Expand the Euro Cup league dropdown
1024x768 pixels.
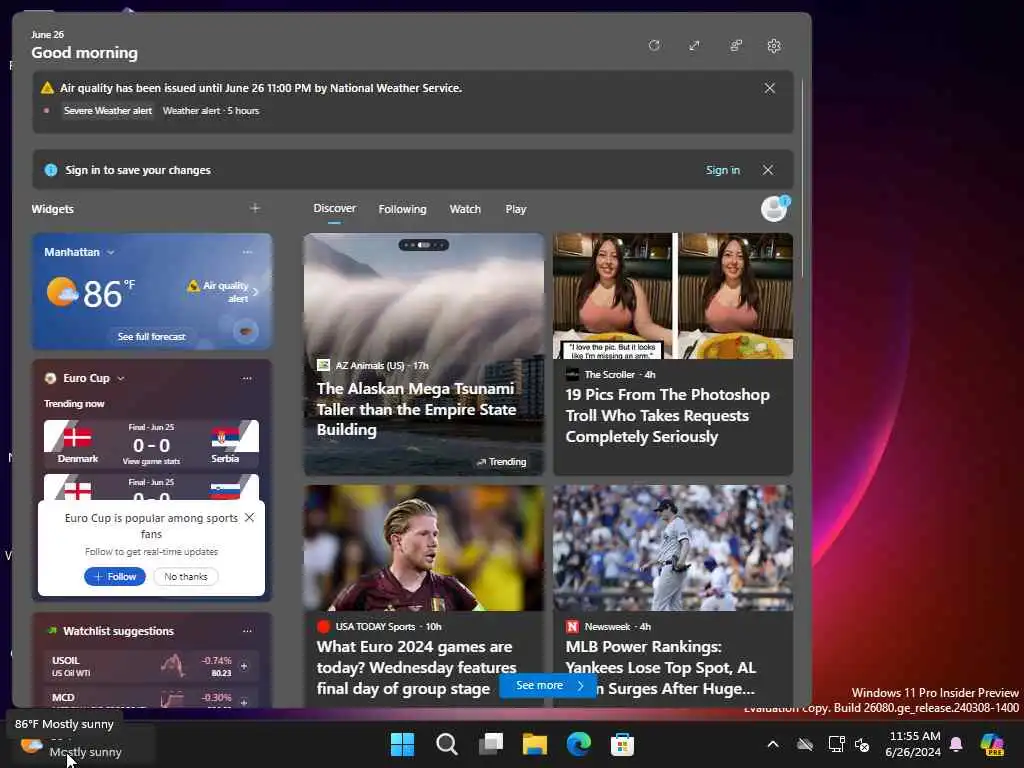click(121, 379)
